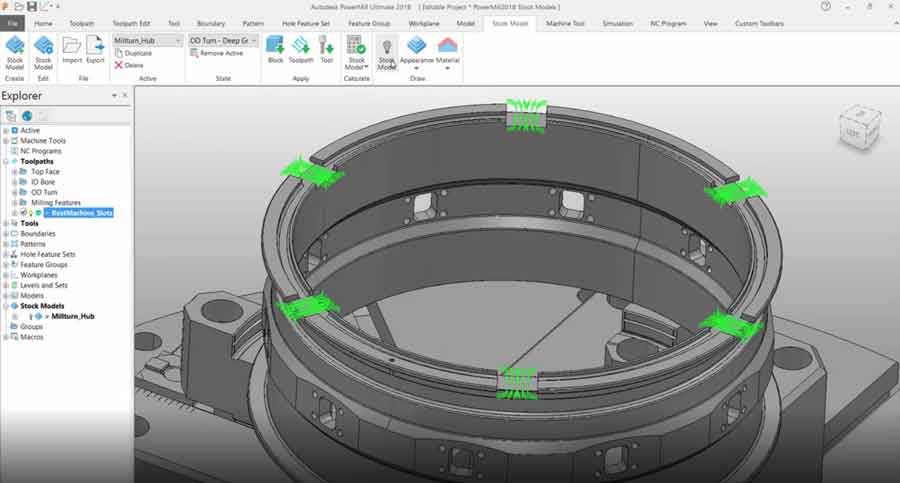Viewport: 900px width, 483px height.
Task: Apply Block to stock model
Action: point(275,50)
